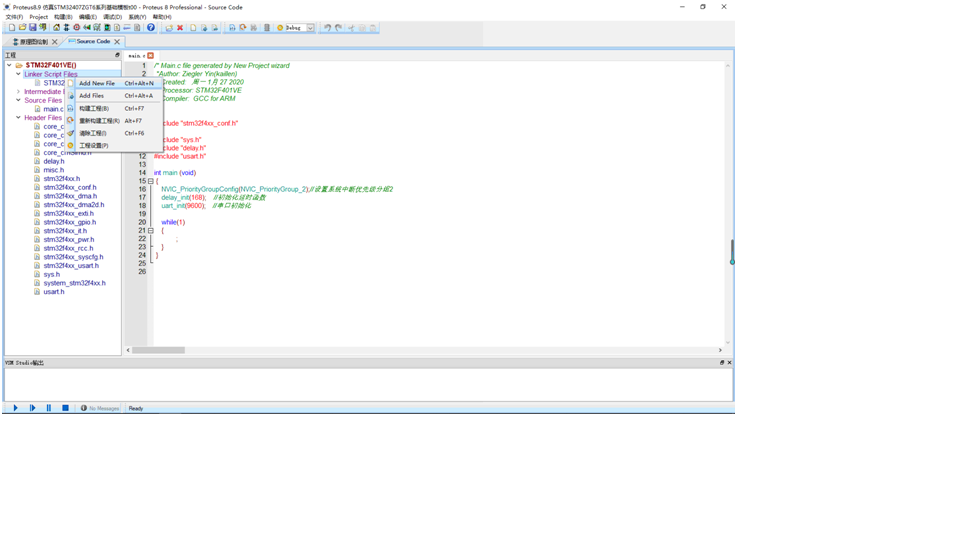Screen dimensions: 960x540
Task: Collapse the STM32F401VE project node
Action: coord(9,65)
